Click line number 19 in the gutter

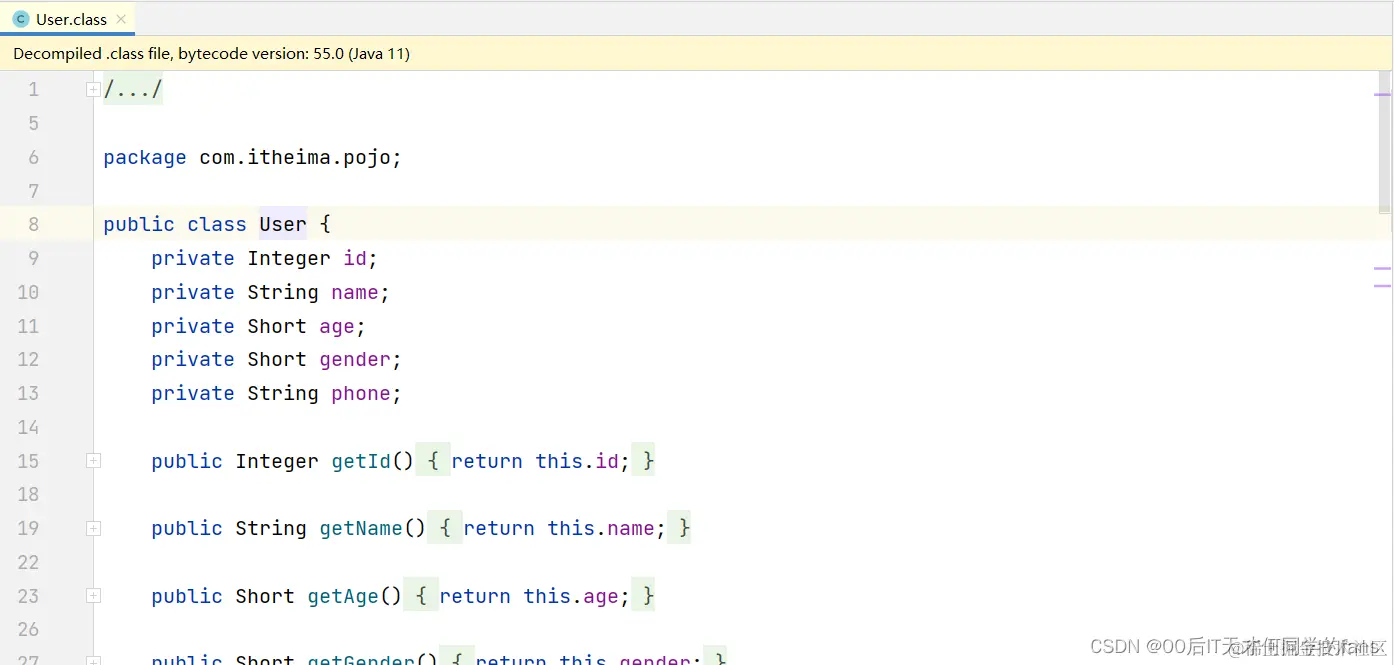coord(28,528)
